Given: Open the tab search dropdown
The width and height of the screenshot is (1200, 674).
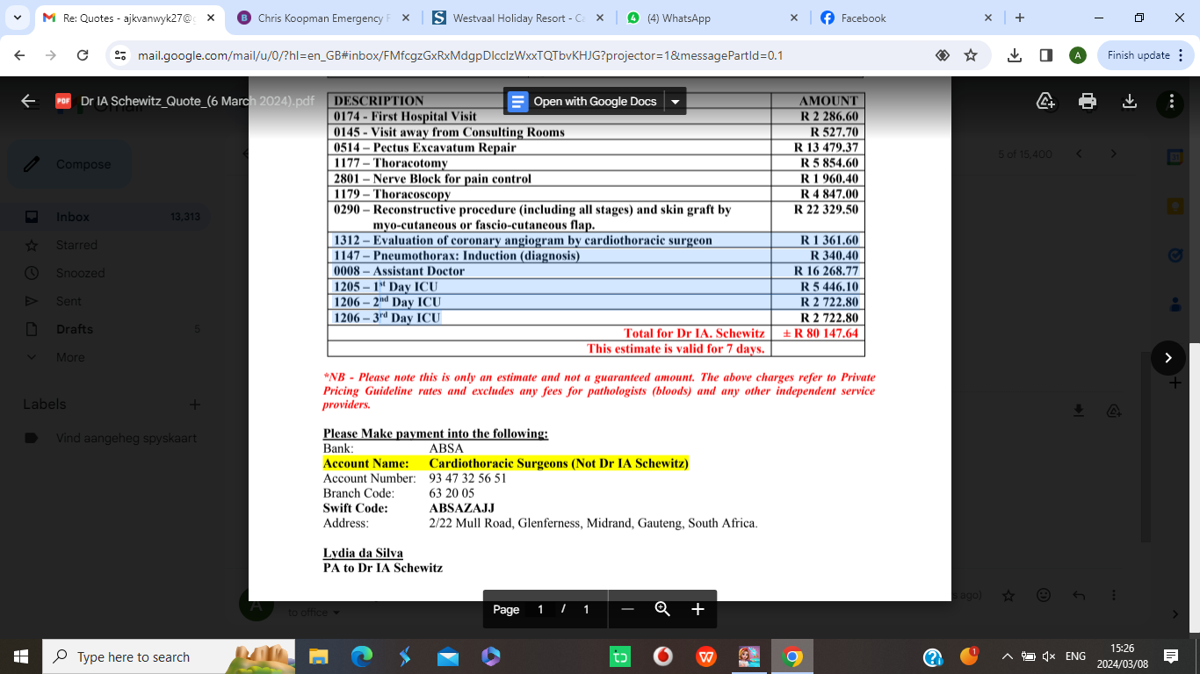Looking at the screenshot, I should point(17,18).
